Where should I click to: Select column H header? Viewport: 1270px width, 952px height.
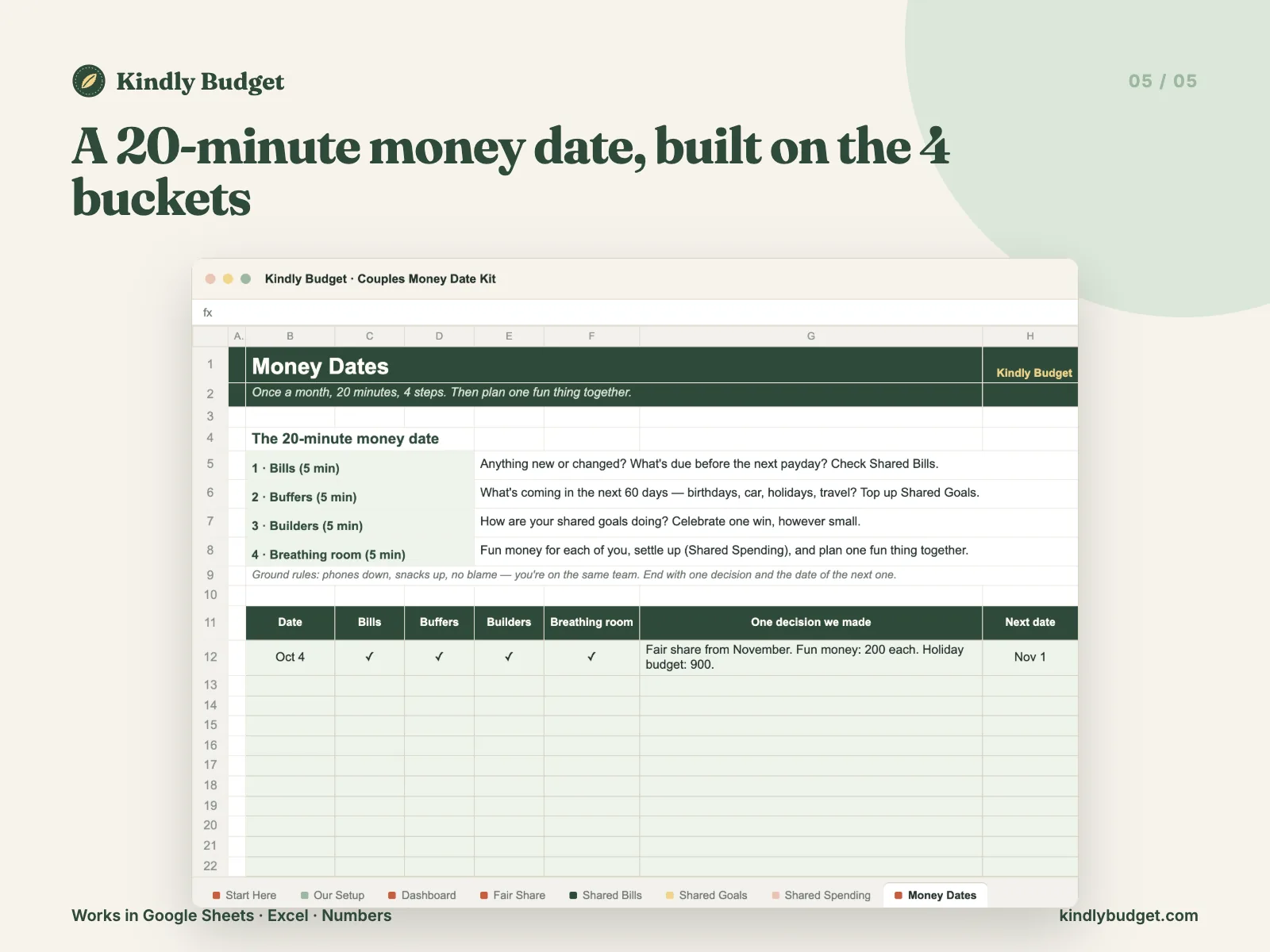1030,336
